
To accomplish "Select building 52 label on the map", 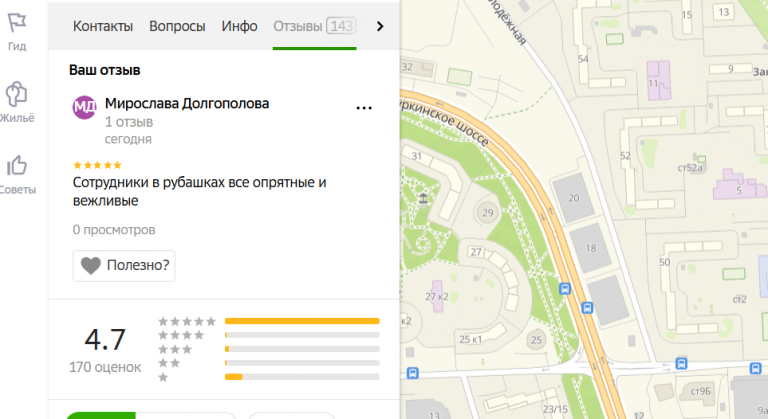I will click(x=625, y=156).
